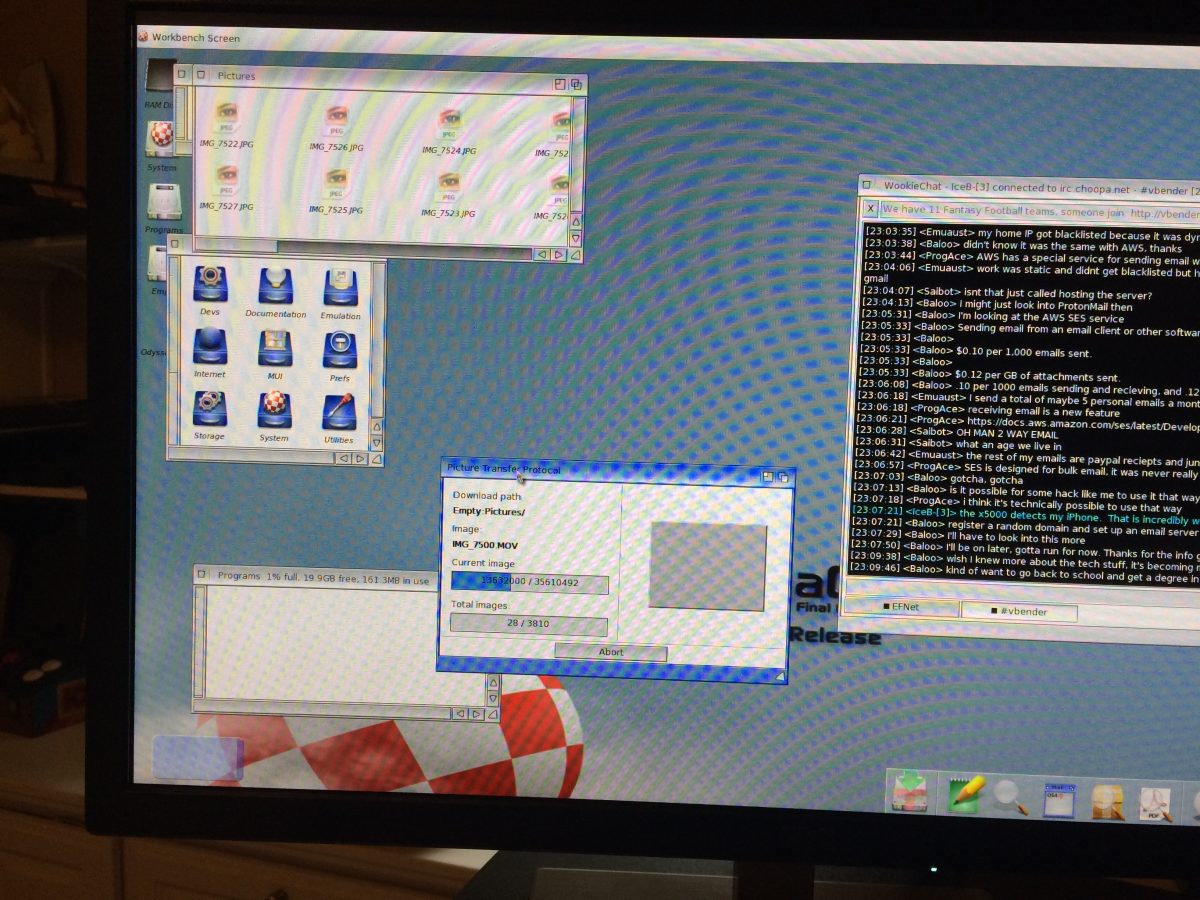Click the Total images progress bar
Viewport: 1200px width, 900px height.
click(528, 625)
